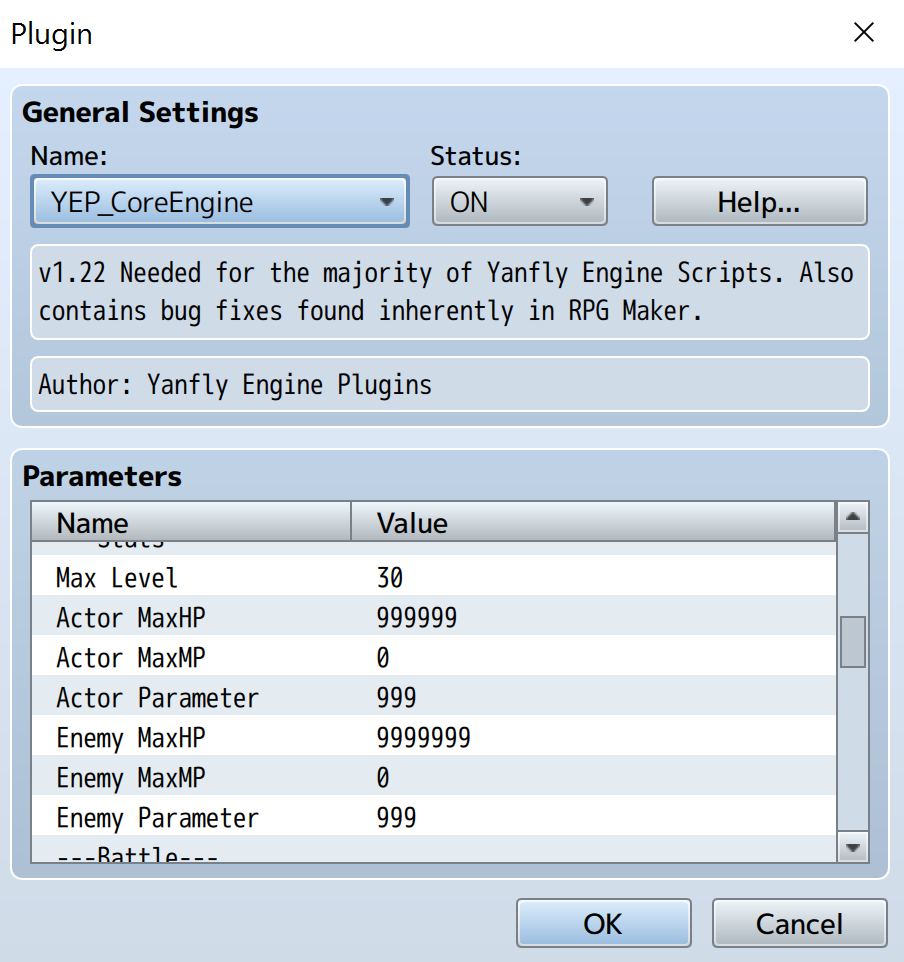Open the Status ON dropdown

coord(519,202)
